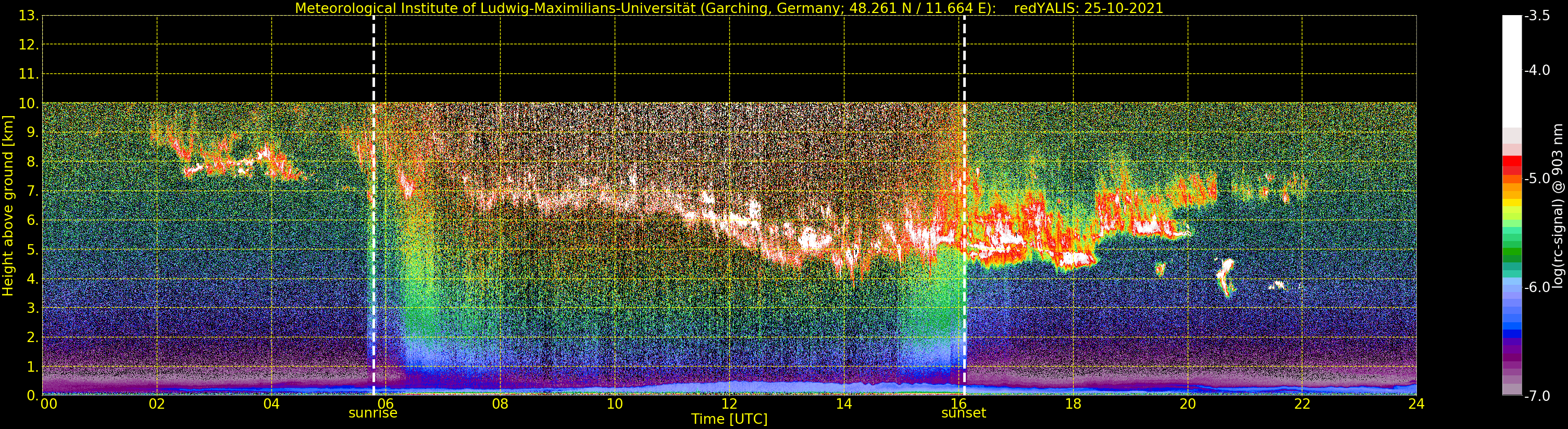
Task: Click the '5.' tick on the height axis
Action: coord(33,249)
